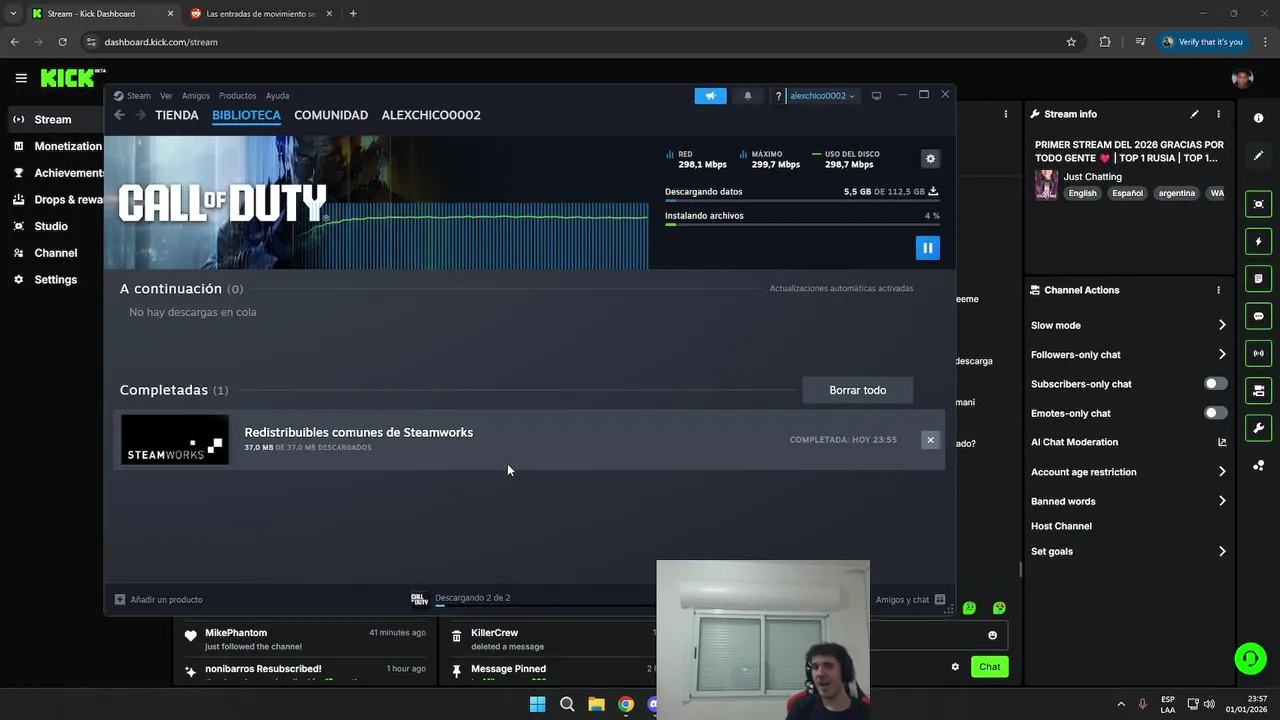1280x720 pixels.
Task: Switch to TIENDA tab in Steam
Action: 177,115
